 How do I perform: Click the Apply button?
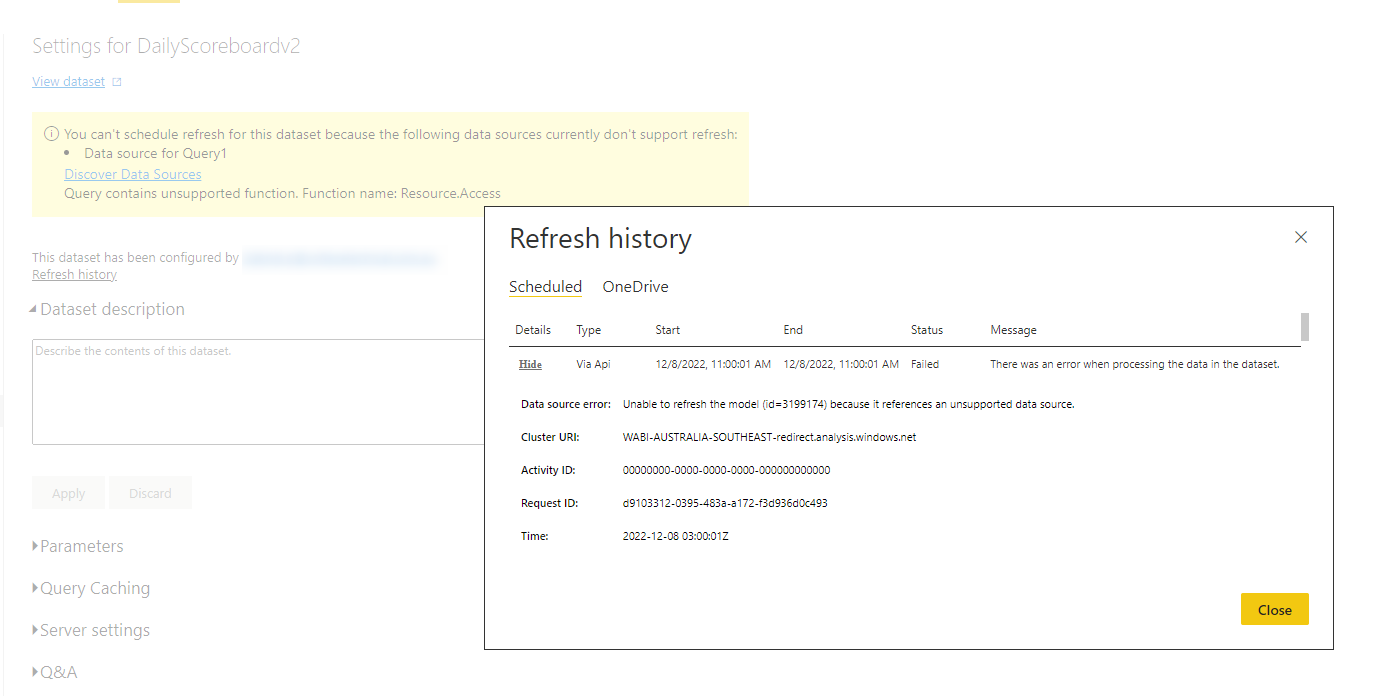coord(69,493)
